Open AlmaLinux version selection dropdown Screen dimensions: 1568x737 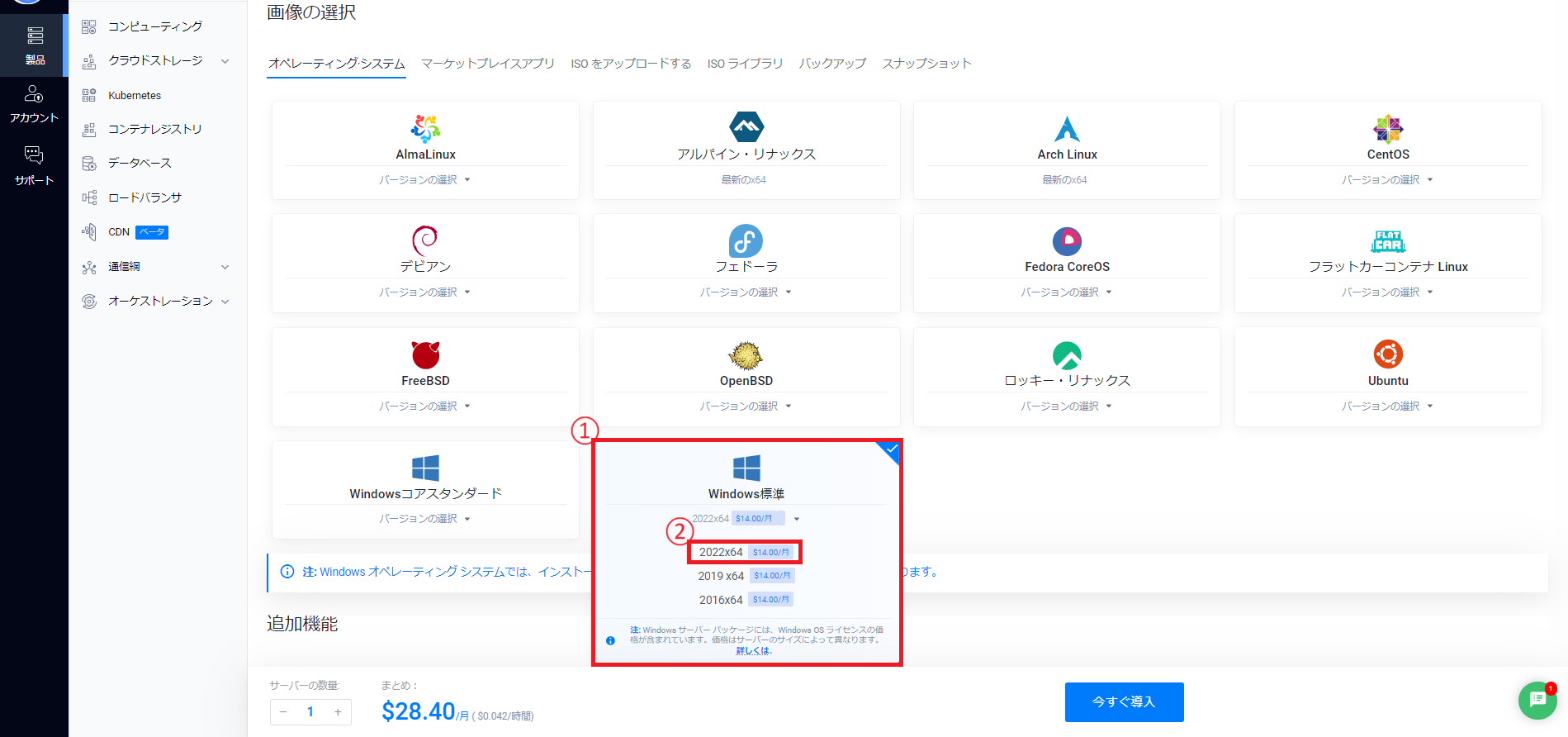pyautogui.click(x=424, y=179)
